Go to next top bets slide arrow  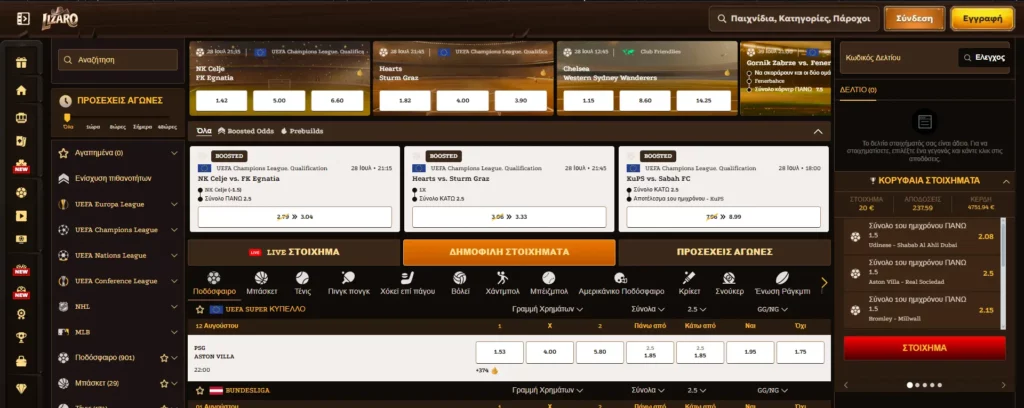tap(1004, 385)
